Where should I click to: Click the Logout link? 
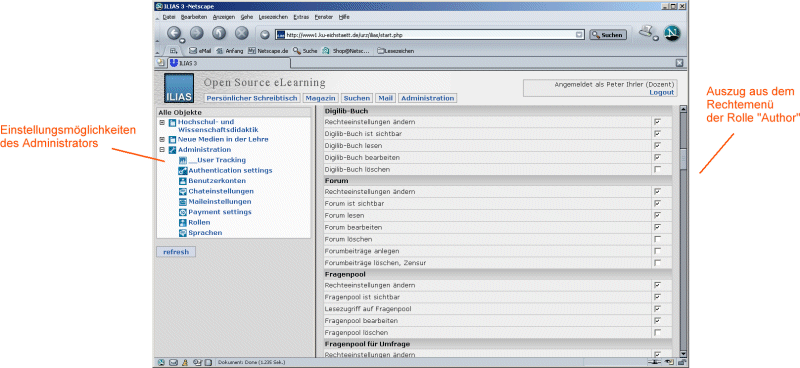pos(662,92)
